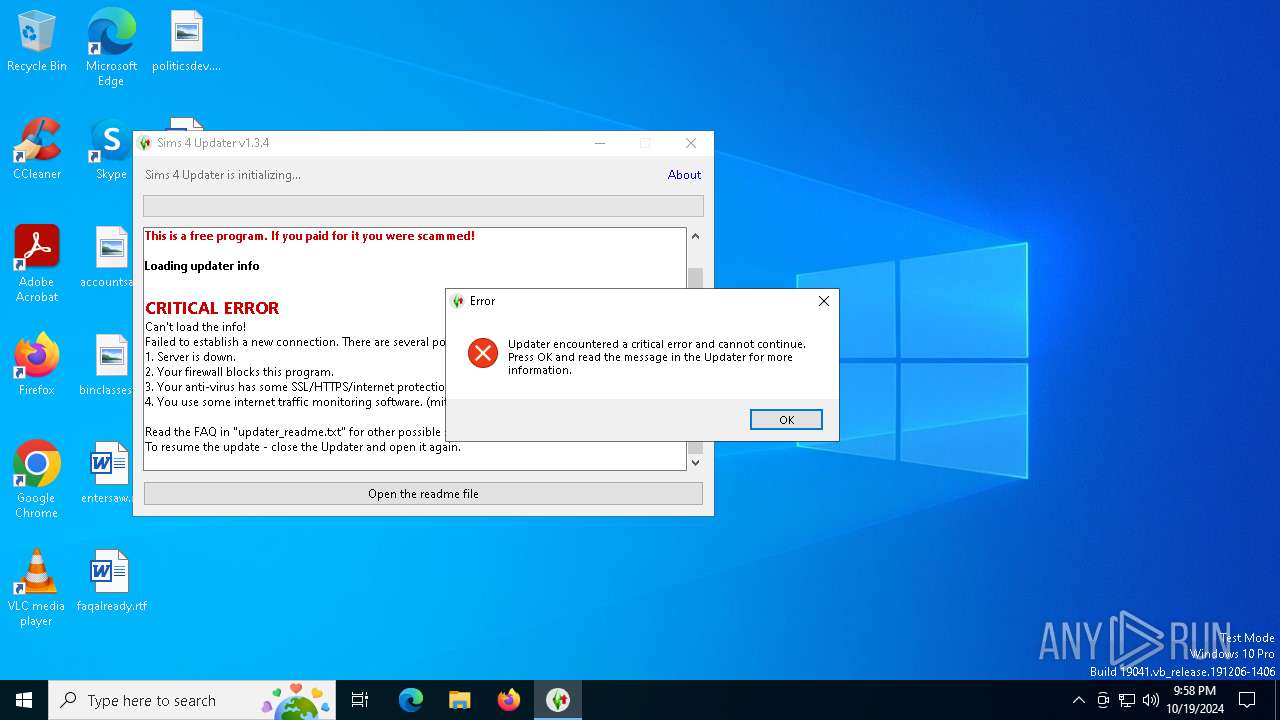This screenshot has height=720, width=1280.
Task: Click the Sims 4 Updater title bar icon
Action: click(x=145, y=143)
